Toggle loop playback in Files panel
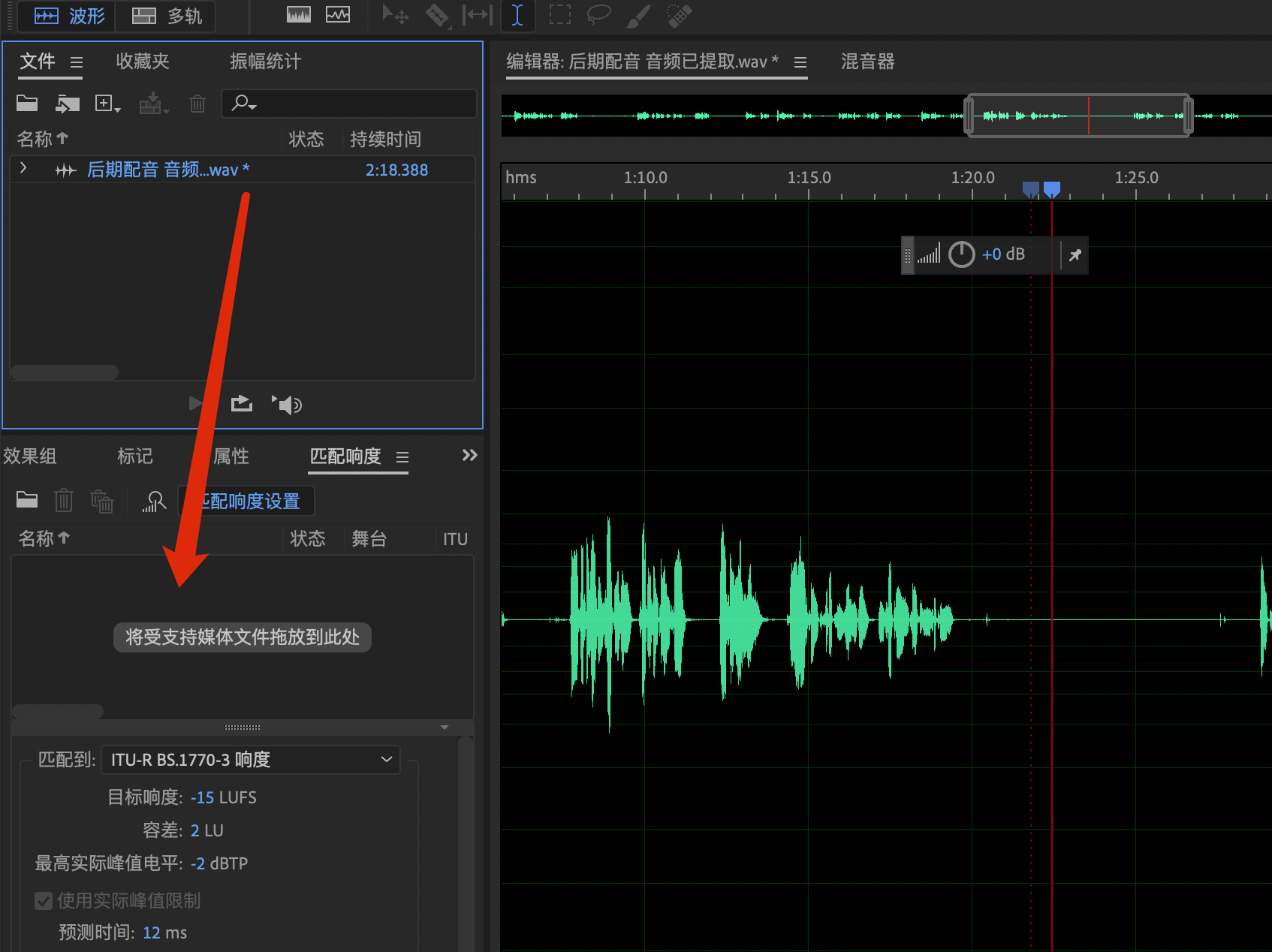The height and width of the screenshot is (952, 1272). [x=242, y=404]
